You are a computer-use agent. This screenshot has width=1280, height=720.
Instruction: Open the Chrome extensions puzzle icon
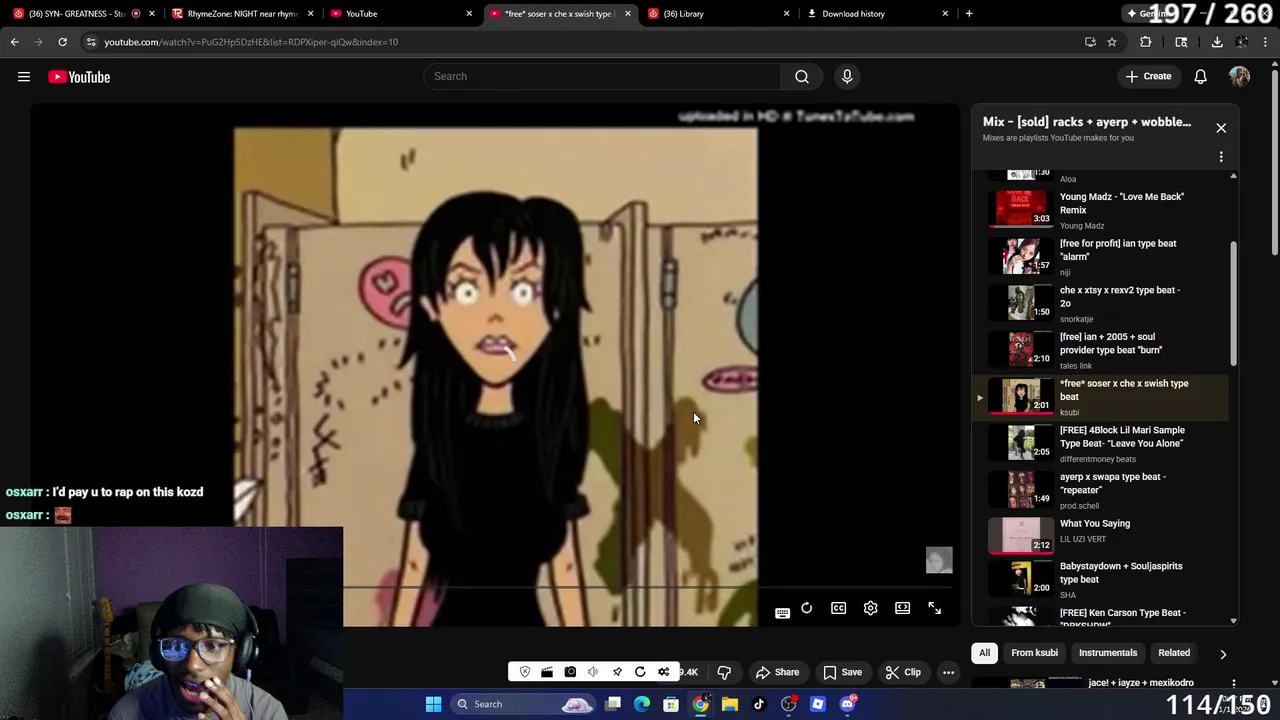(1146, 42)
